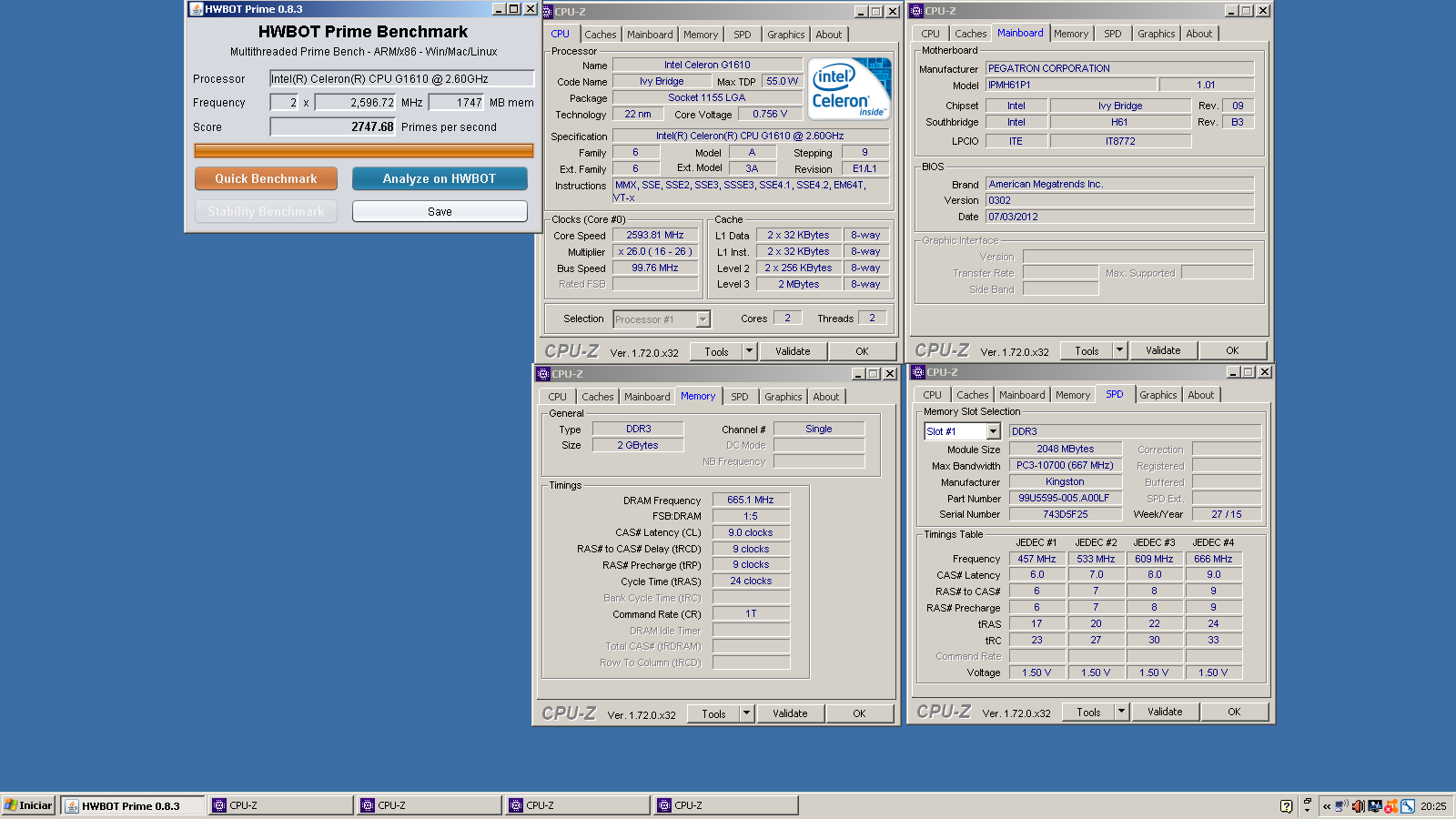Select Graphics tab in Mainboard window
The width and height of the screenshot is (1456, 819).
tap(1156, 34)
